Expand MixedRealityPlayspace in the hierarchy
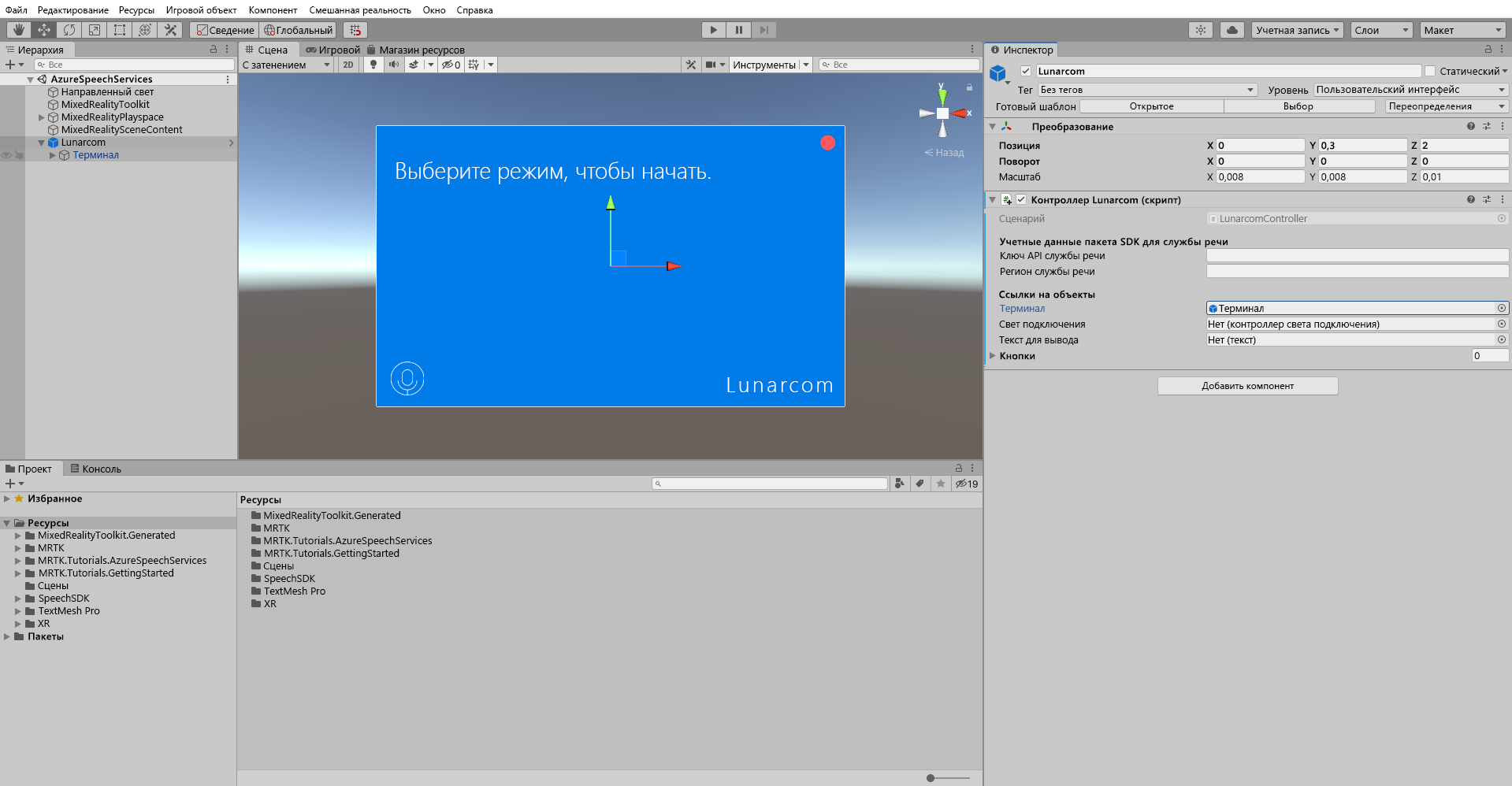The image size is (1512, 786). click(x=42, y=117)
